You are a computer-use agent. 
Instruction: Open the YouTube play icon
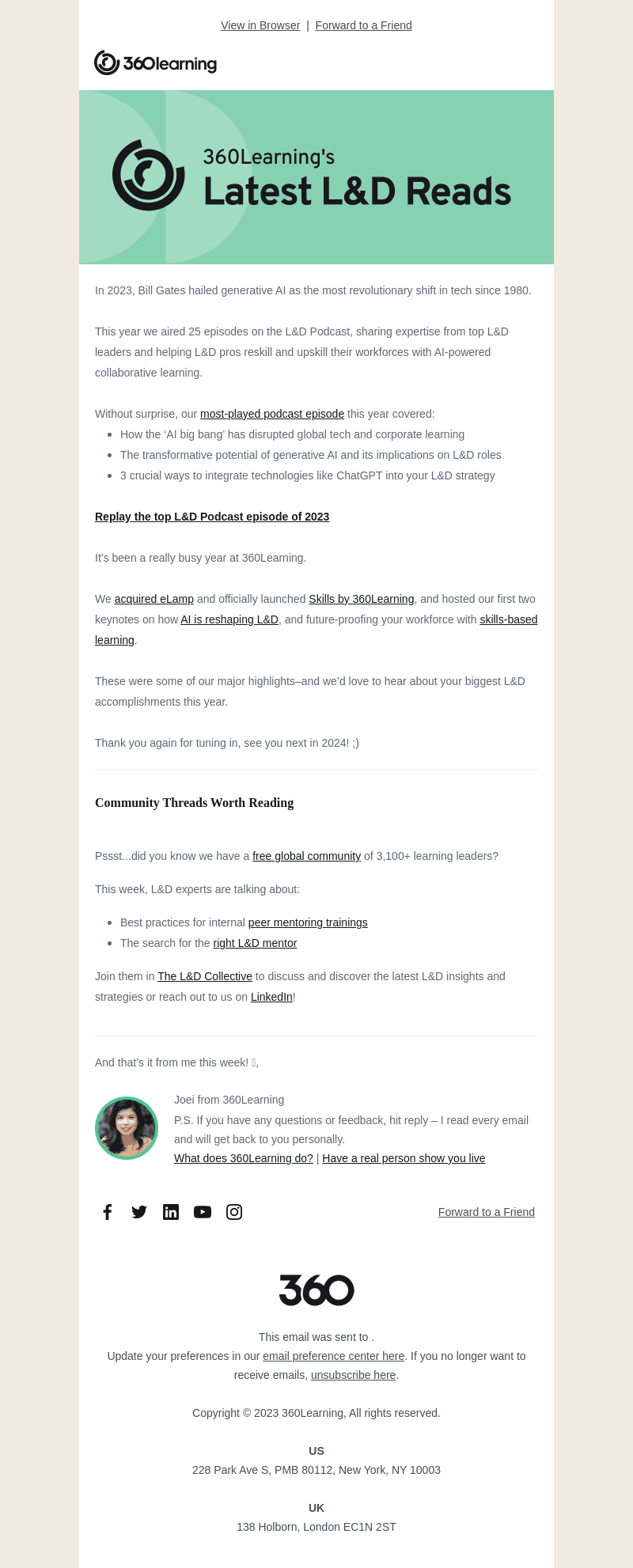[203, 1212]
